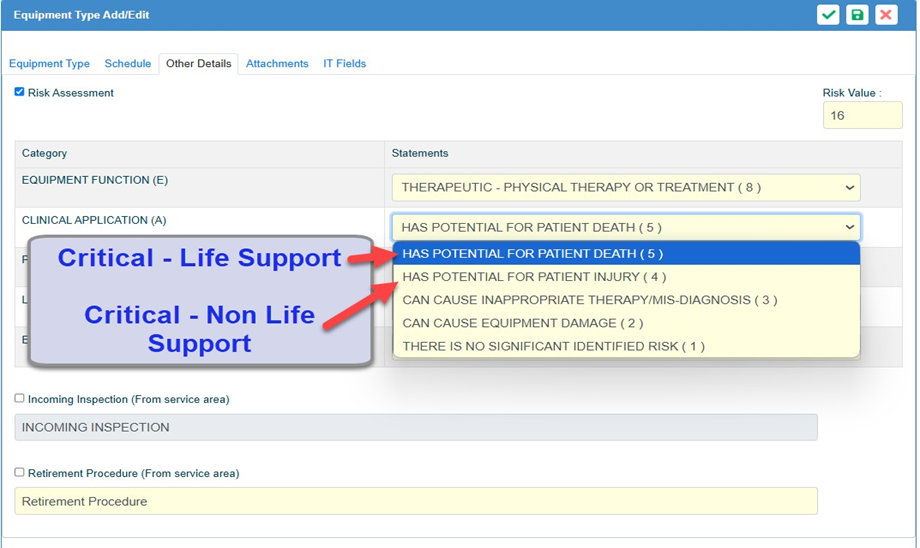Go to the Attachments tab
Screen dimensions: 920x548
[277, 63]
